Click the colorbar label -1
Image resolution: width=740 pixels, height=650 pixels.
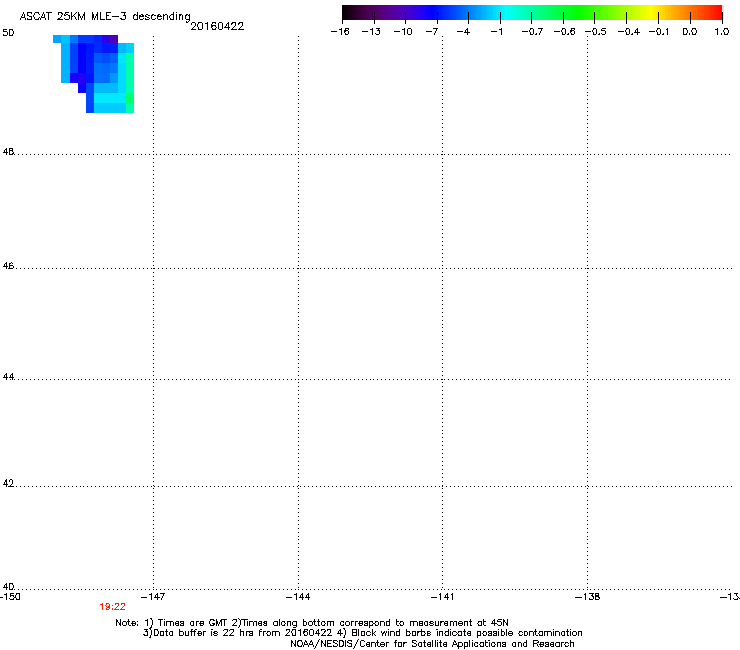pyautogui.click(x=496, y=32)
